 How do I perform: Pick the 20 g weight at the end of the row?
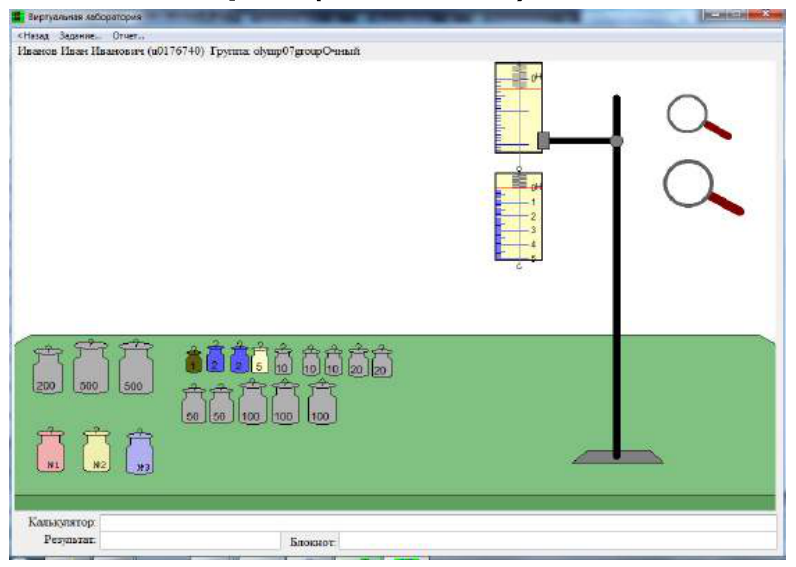(381, 361)
